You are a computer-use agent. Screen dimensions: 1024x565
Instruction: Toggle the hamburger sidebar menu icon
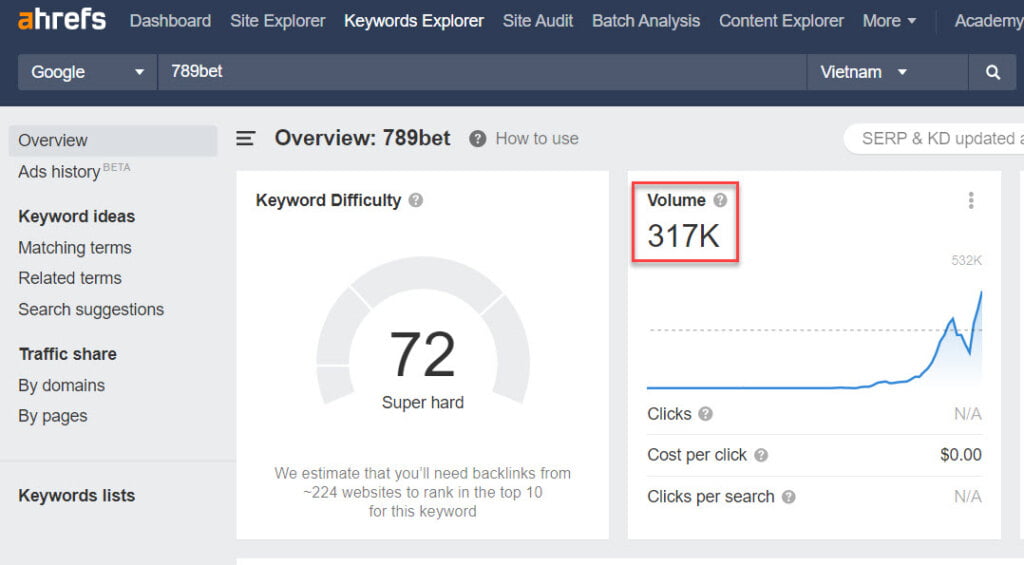click(x=246, y=139)
